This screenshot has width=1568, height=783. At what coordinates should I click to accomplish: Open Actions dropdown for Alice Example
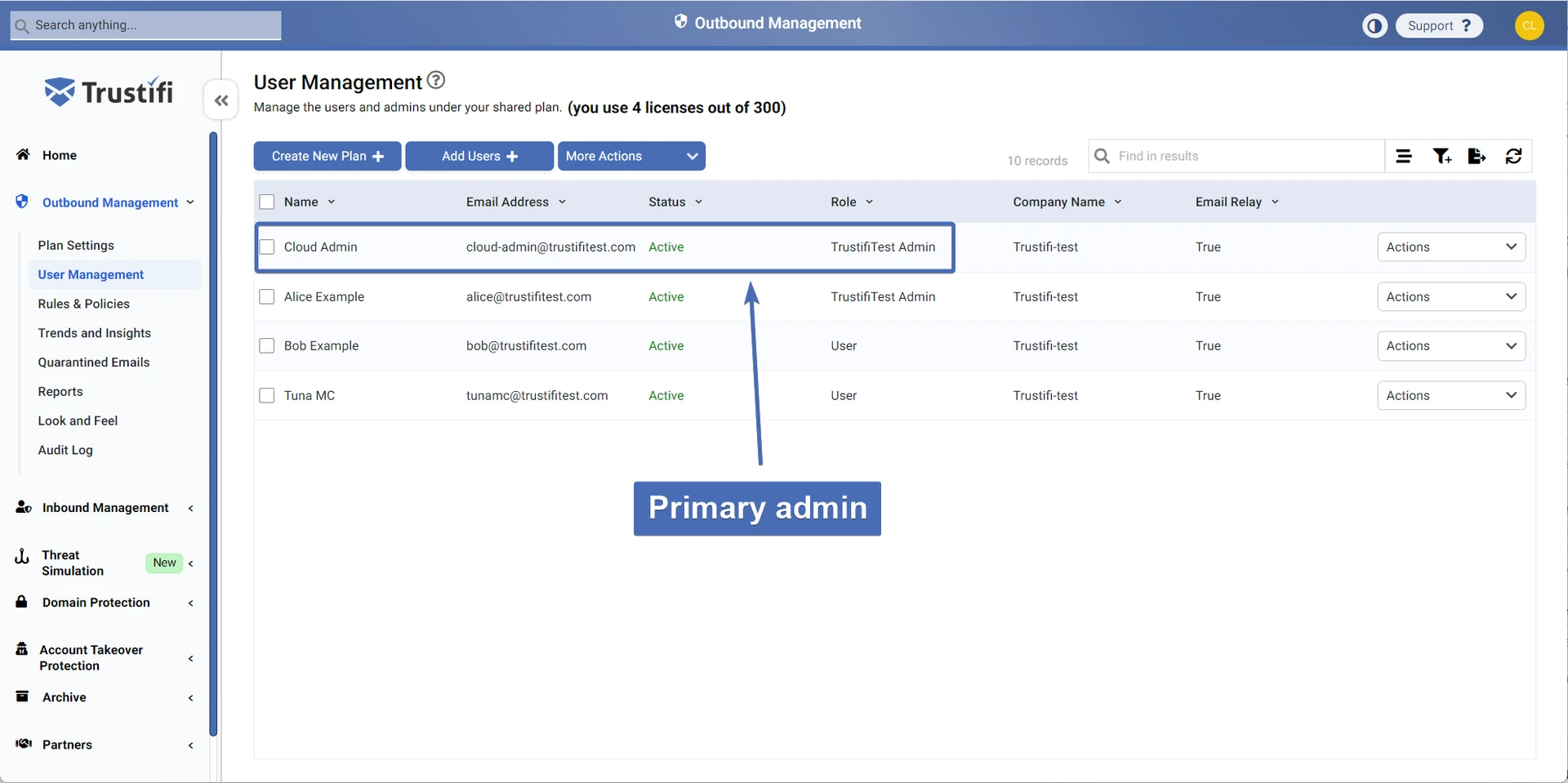1450,297
